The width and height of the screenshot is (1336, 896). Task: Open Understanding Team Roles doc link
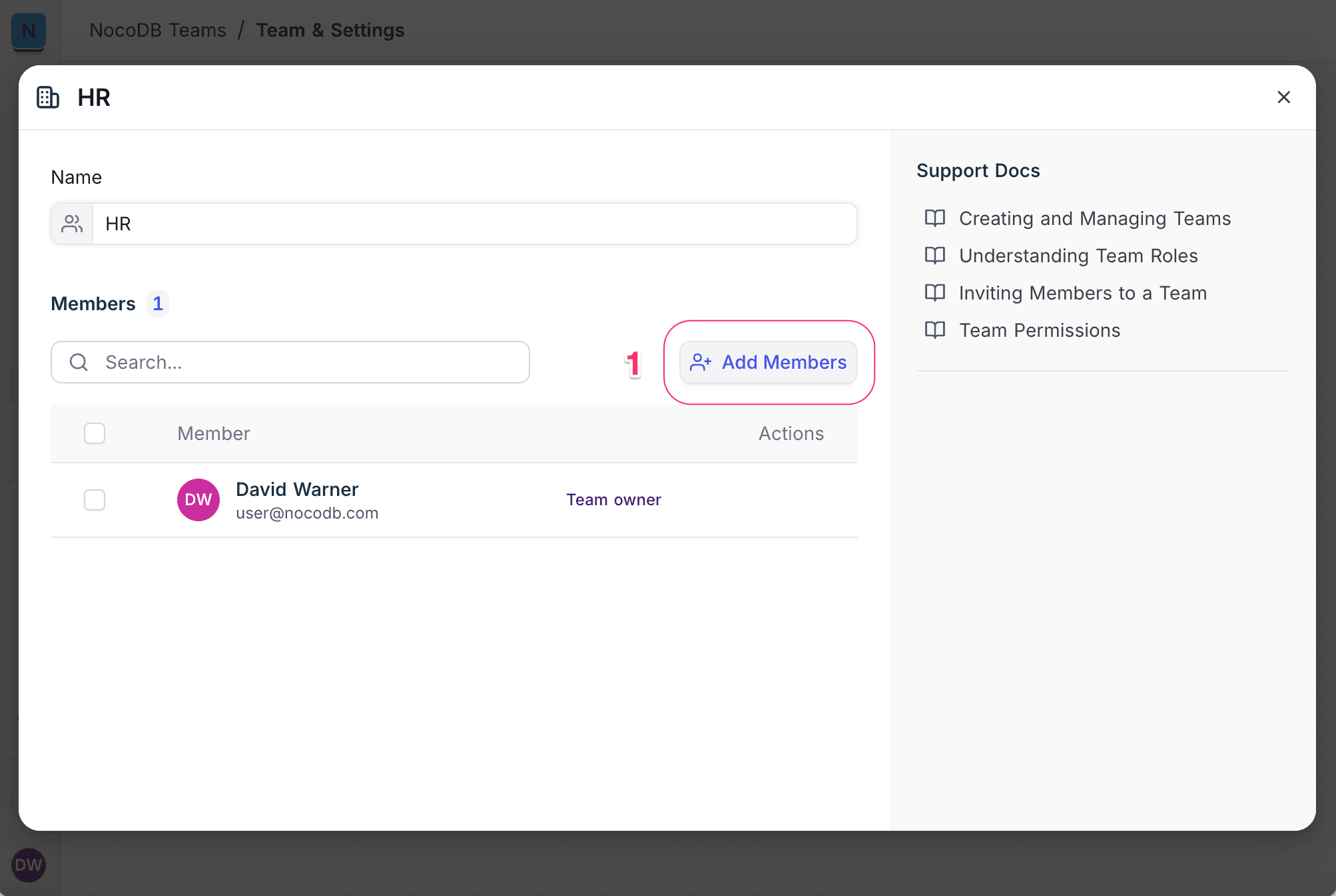click(x=1078, y=256)
